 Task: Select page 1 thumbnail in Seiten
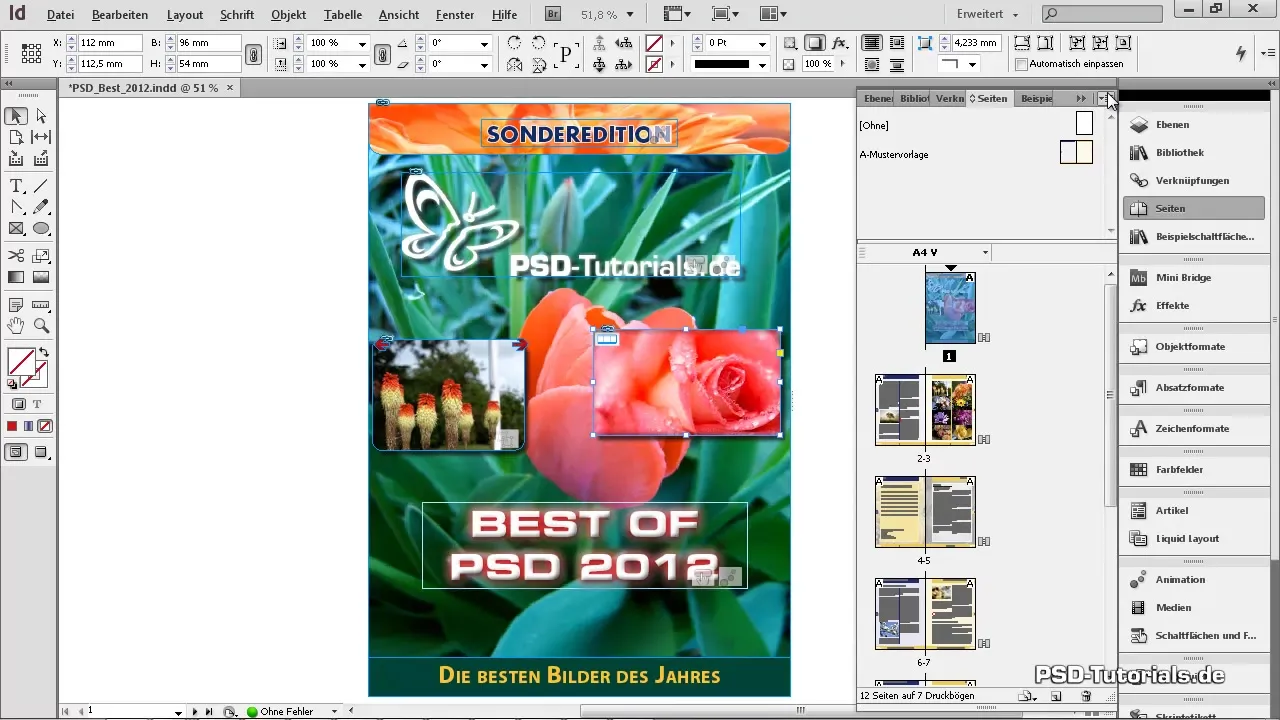click(x=950, y=308)
